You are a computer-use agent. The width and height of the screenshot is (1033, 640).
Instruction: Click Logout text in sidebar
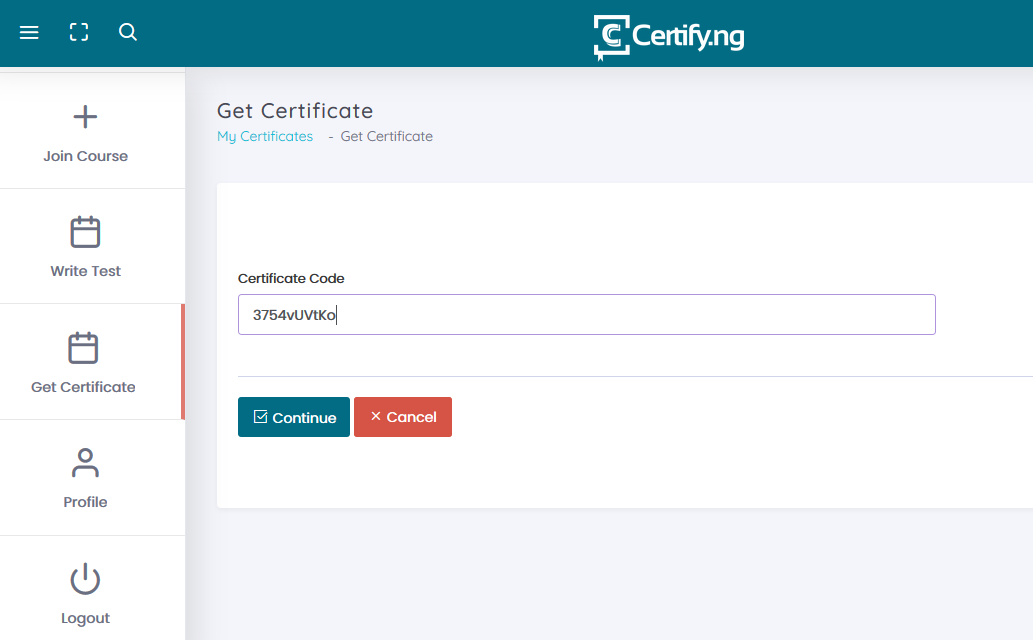[x=86, y=618]
